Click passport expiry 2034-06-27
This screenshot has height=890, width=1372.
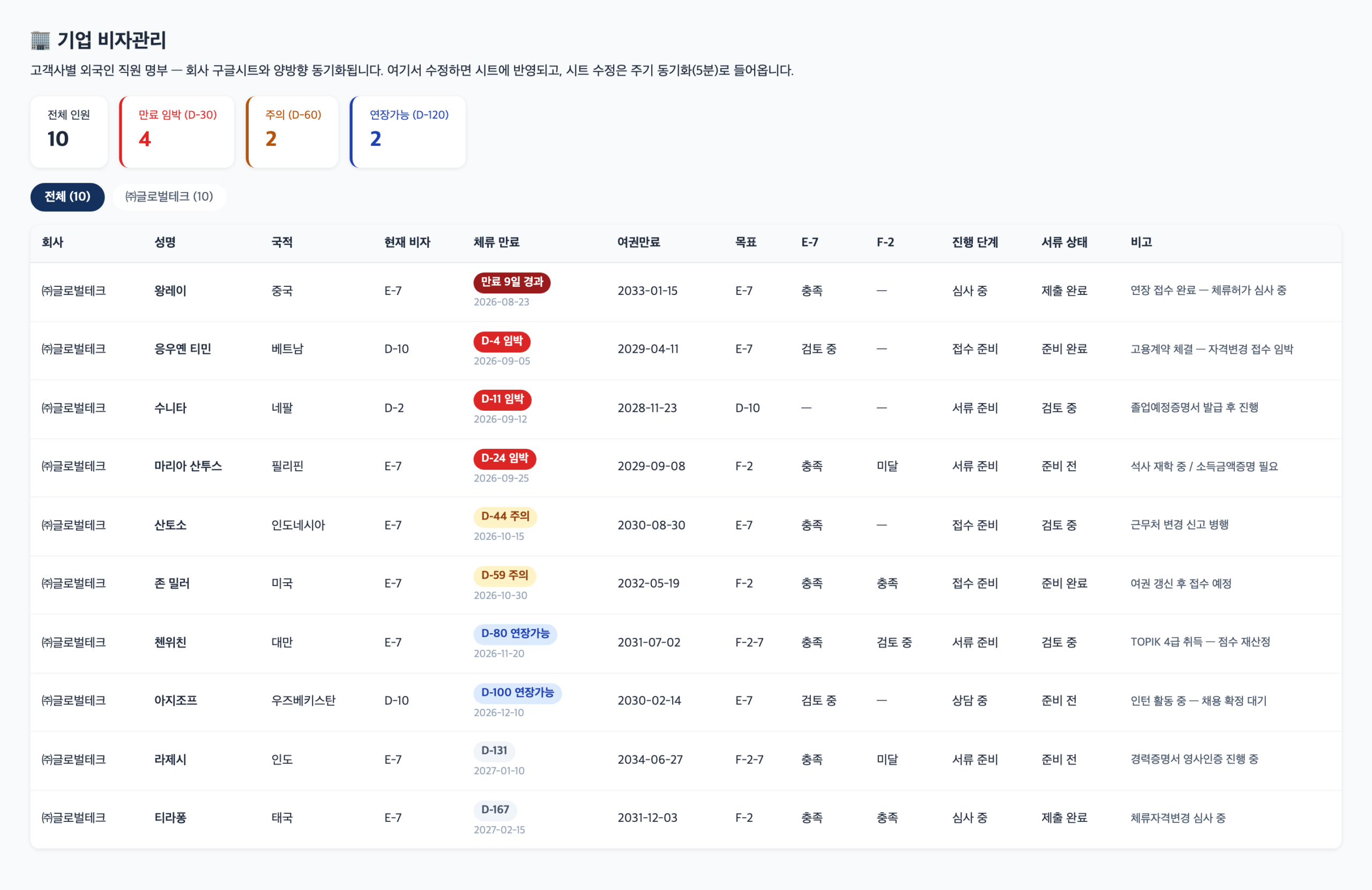tap(650, 759)
